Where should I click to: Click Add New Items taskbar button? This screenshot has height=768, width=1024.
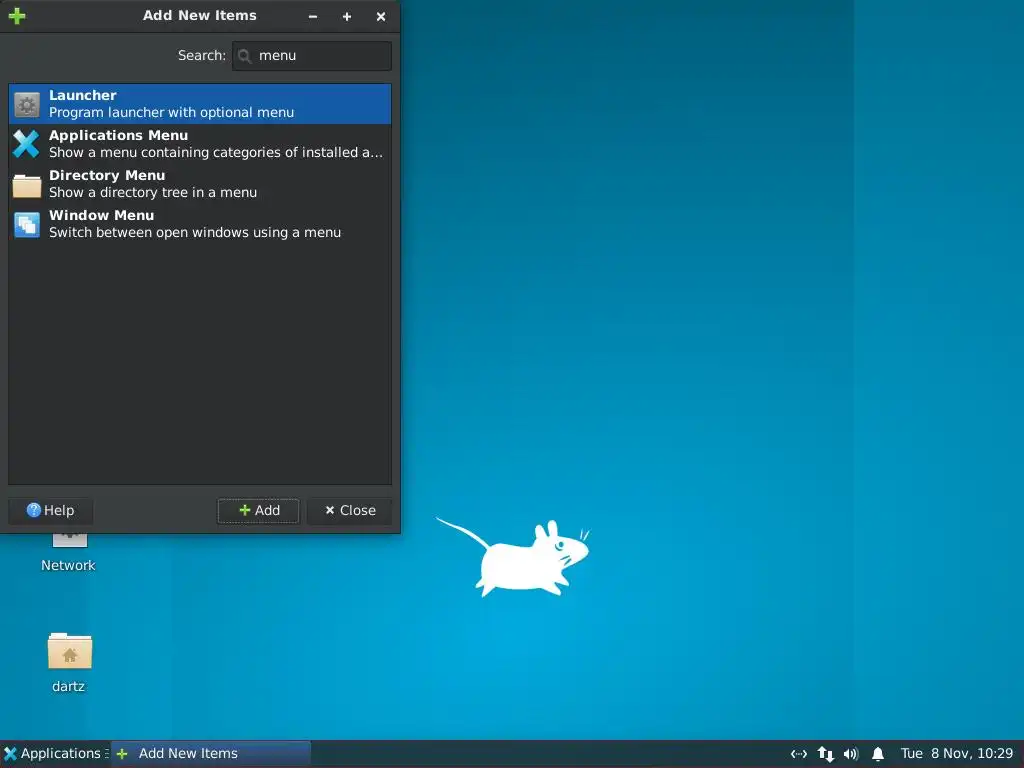tap(210, 754)
